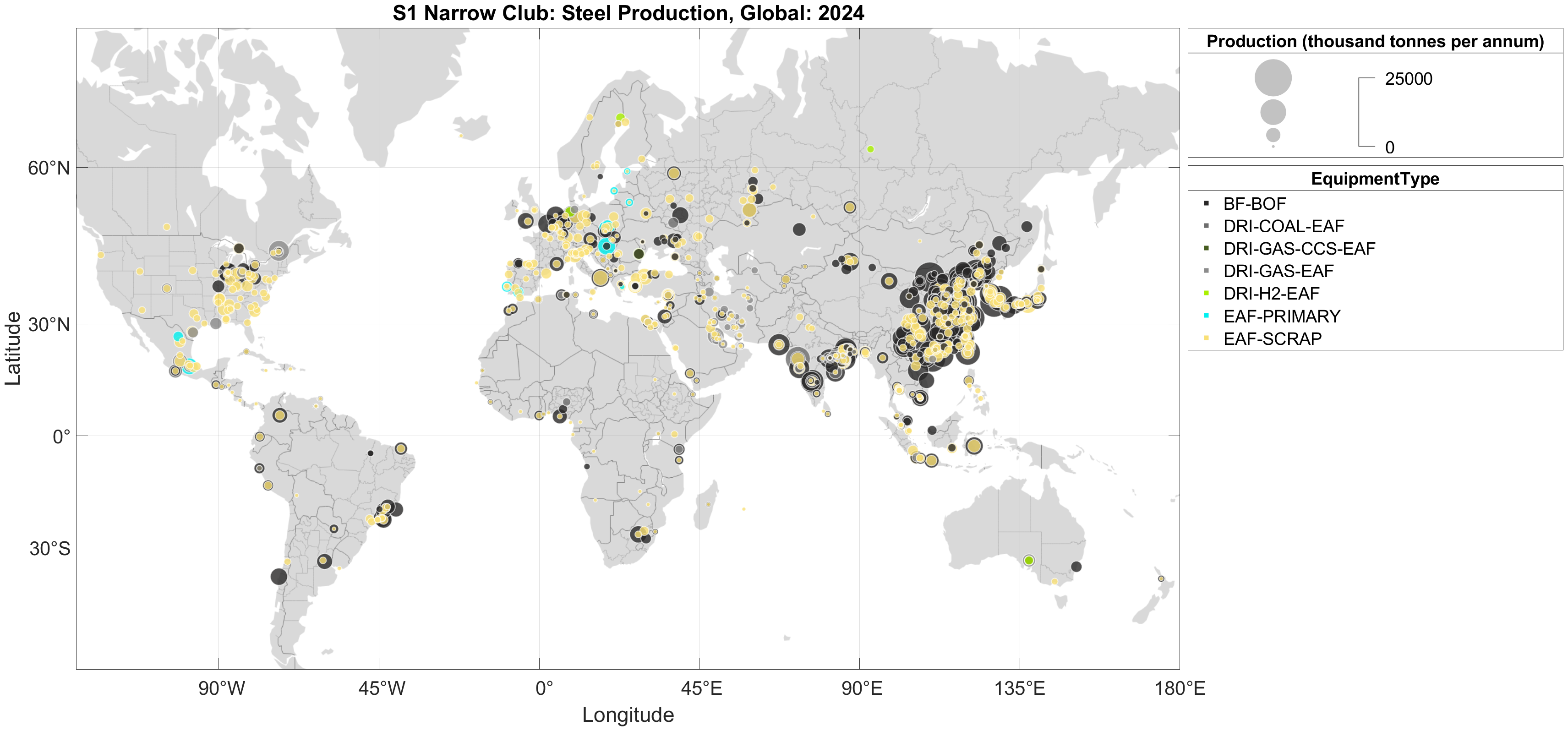The image size is (1568, 731).
Task: Click the DRI-COAL-EAF legend marker
Action: point(1206,226)
